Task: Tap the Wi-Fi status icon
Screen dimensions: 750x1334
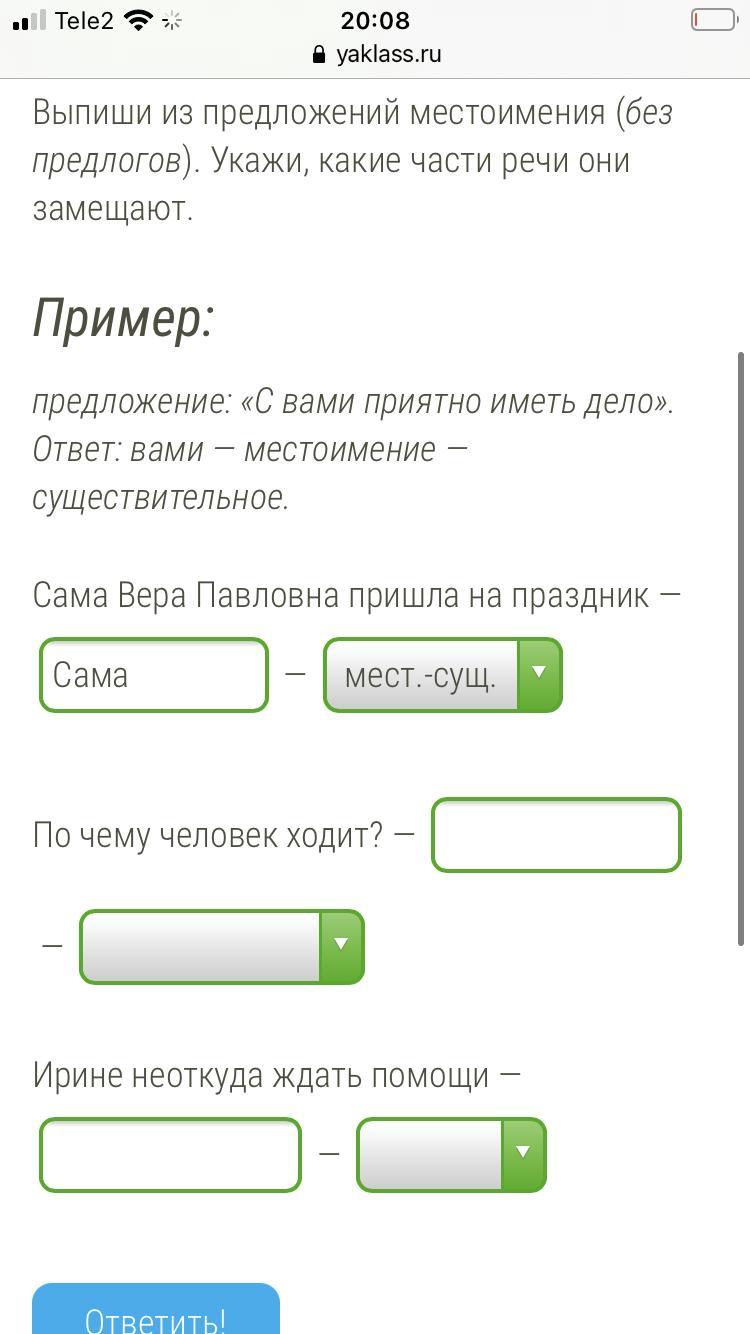Action: pos(138,20)
